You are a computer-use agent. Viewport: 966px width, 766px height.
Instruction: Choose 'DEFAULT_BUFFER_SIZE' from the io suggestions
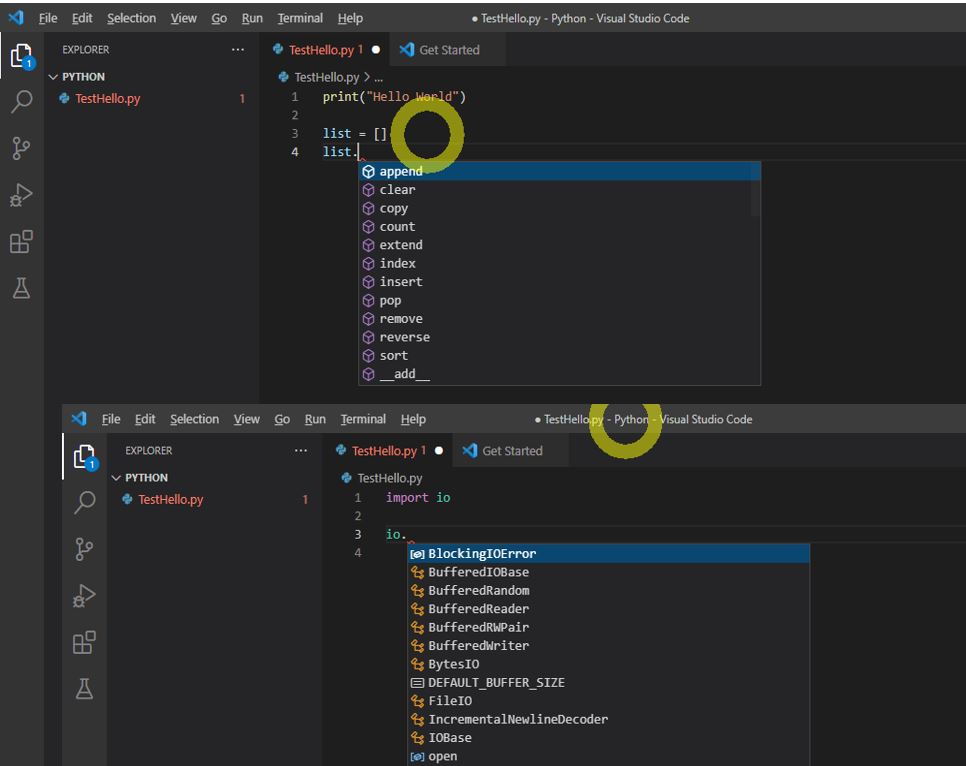click(x=609, y=683)
